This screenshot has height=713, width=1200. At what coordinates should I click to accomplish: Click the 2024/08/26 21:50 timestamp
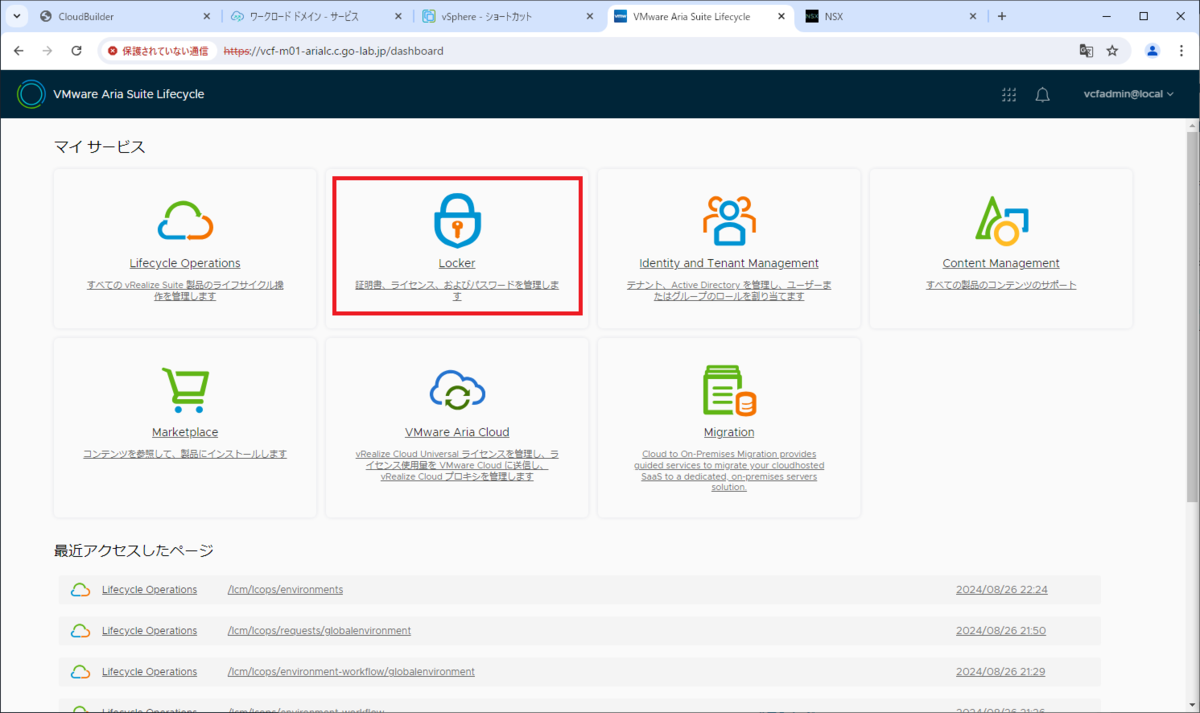pos(1002,631)
